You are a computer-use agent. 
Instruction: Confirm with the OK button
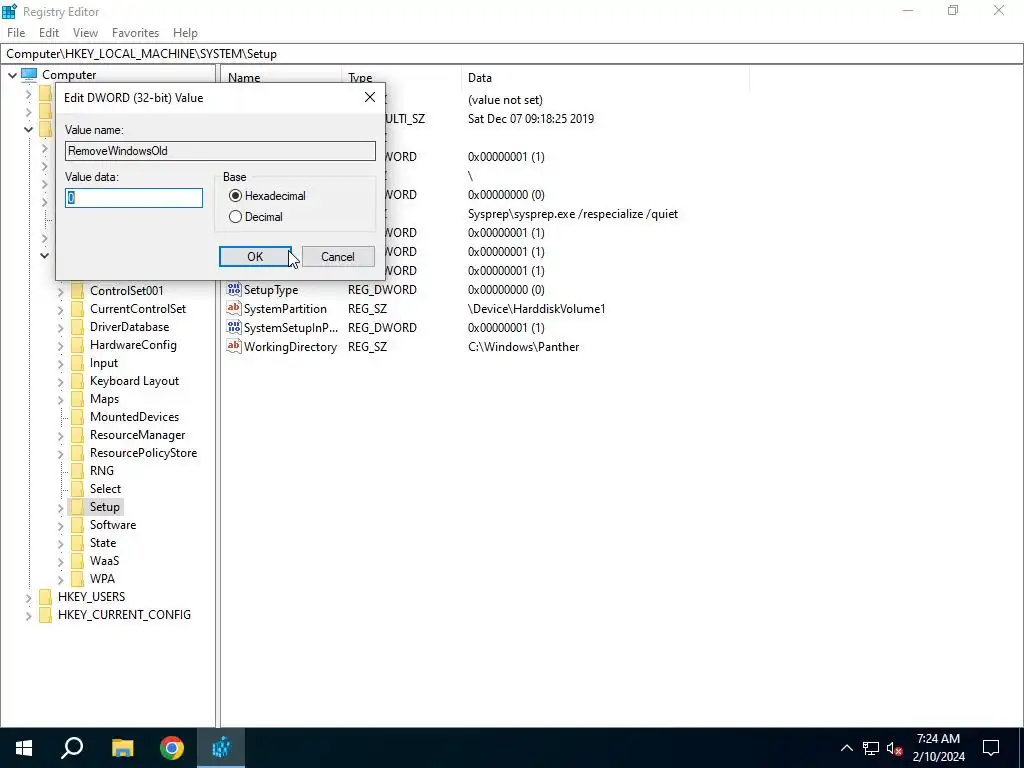(255, 257)
